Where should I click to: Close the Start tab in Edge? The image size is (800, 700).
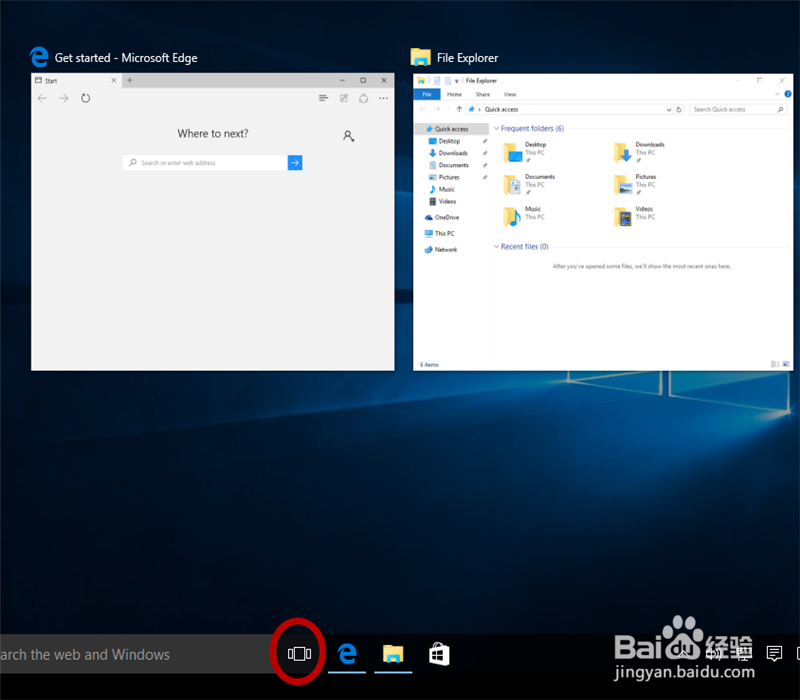coord(114,80)
